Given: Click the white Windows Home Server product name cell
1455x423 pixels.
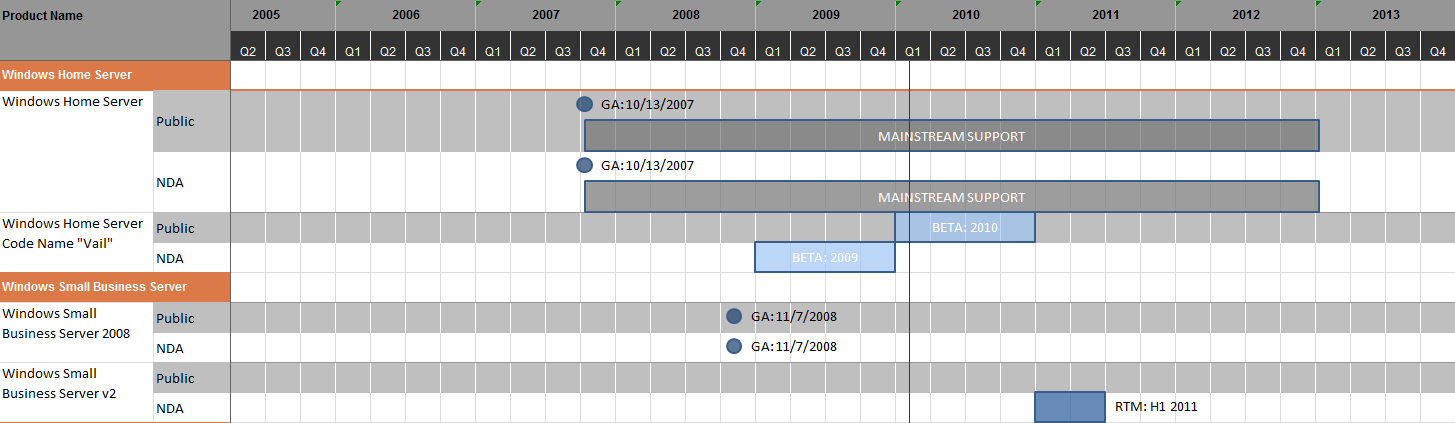Looking at the screenshot, I should coord(76,151).
